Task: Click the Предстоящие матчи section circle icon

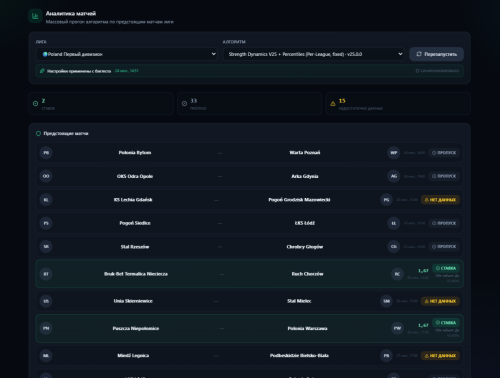Action: point(38,133)
